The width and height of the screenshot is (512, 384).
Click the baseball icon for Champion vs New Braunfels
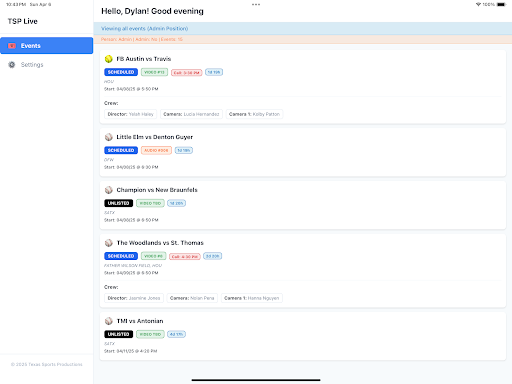pyautogui.click(x=109, y=190)
